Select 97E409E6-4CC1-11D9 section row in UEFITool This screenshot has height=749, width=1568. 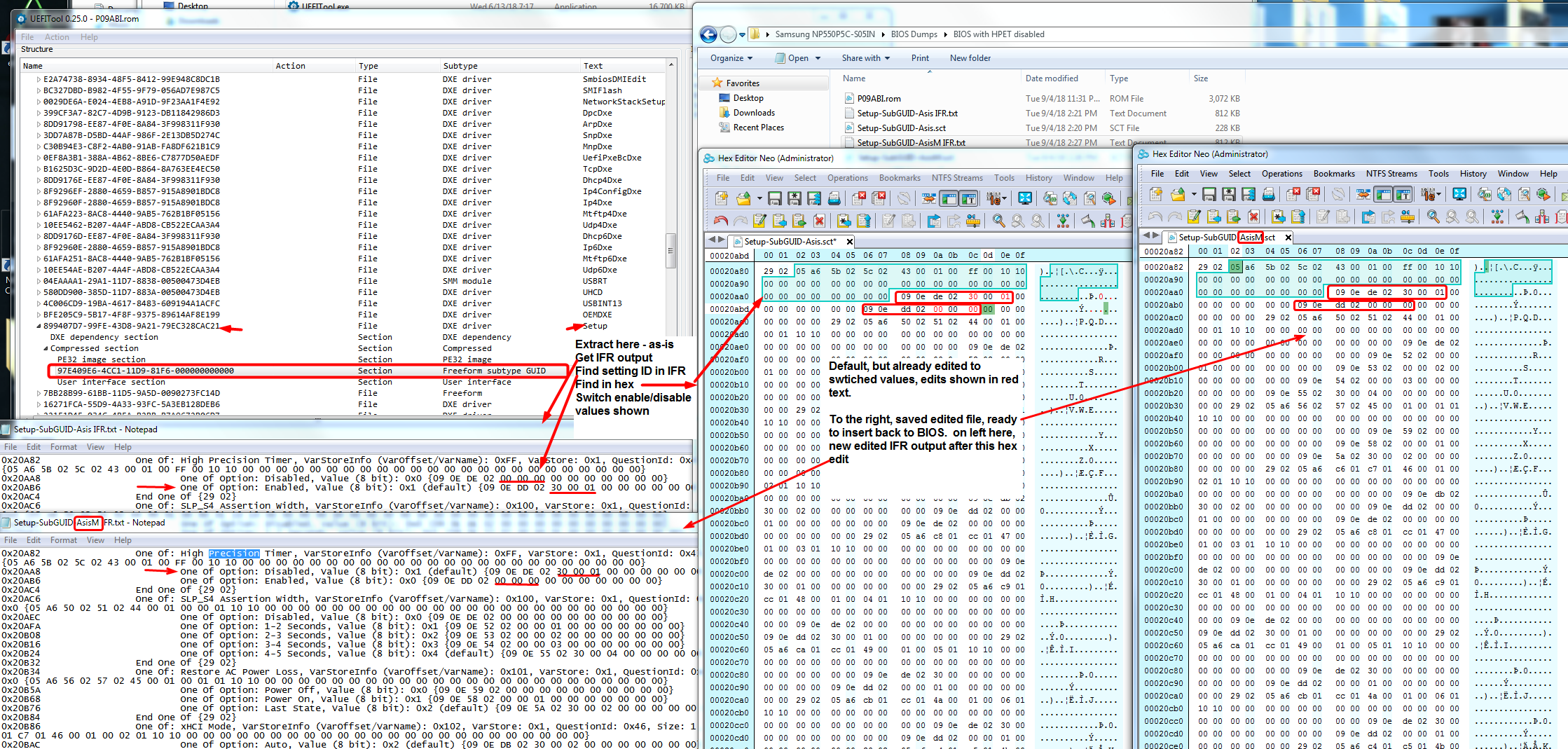point(308,371)
